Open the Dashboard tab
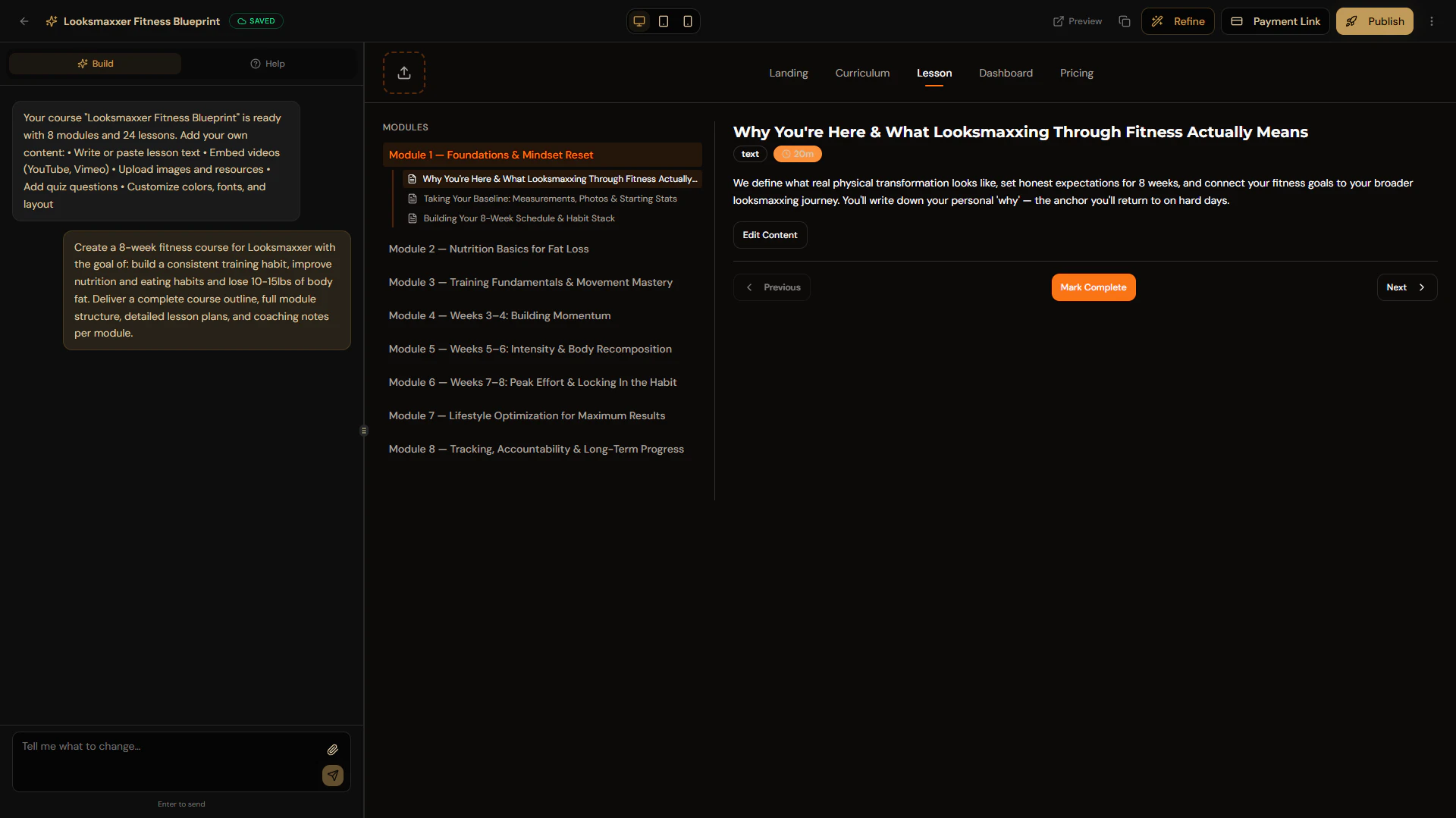This screenshot has height=818, width=1456. coord(1006,73)
